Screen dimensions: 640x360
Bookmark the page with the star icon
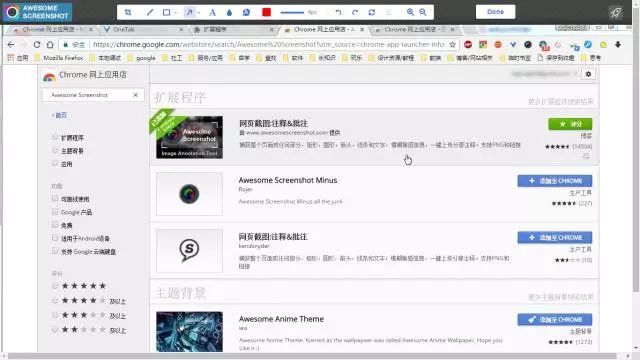452,44
